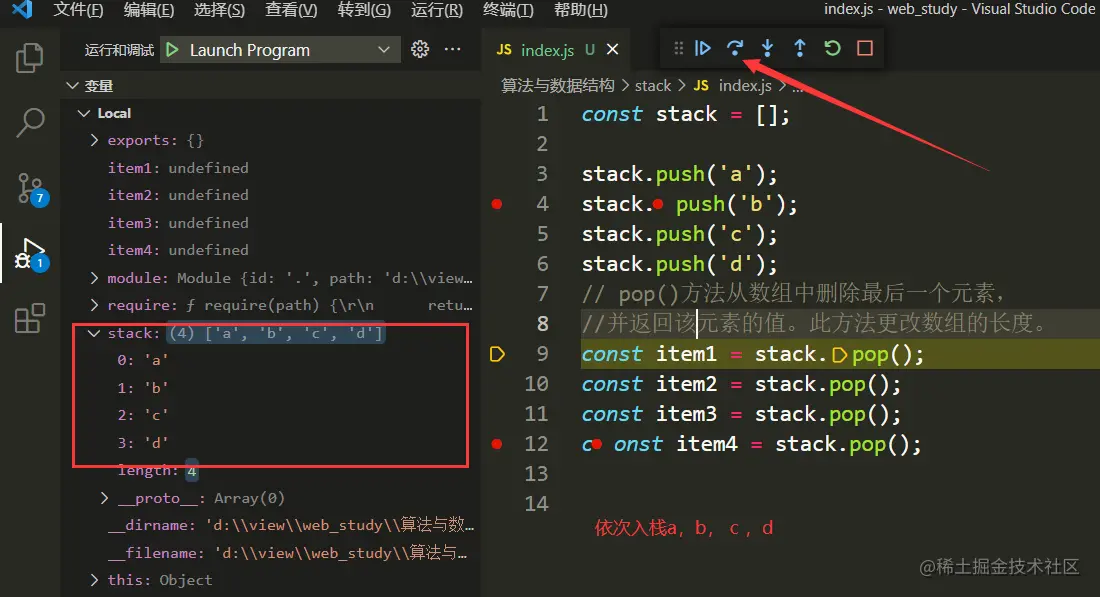Step over the current line

[x=735, y=48]
